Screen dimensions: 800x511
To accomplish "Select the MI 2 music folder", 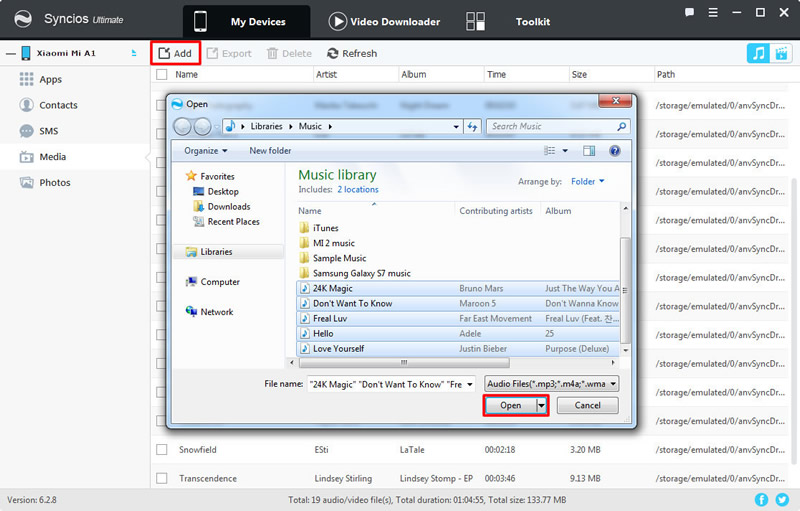I will click(x=333, y=243).
